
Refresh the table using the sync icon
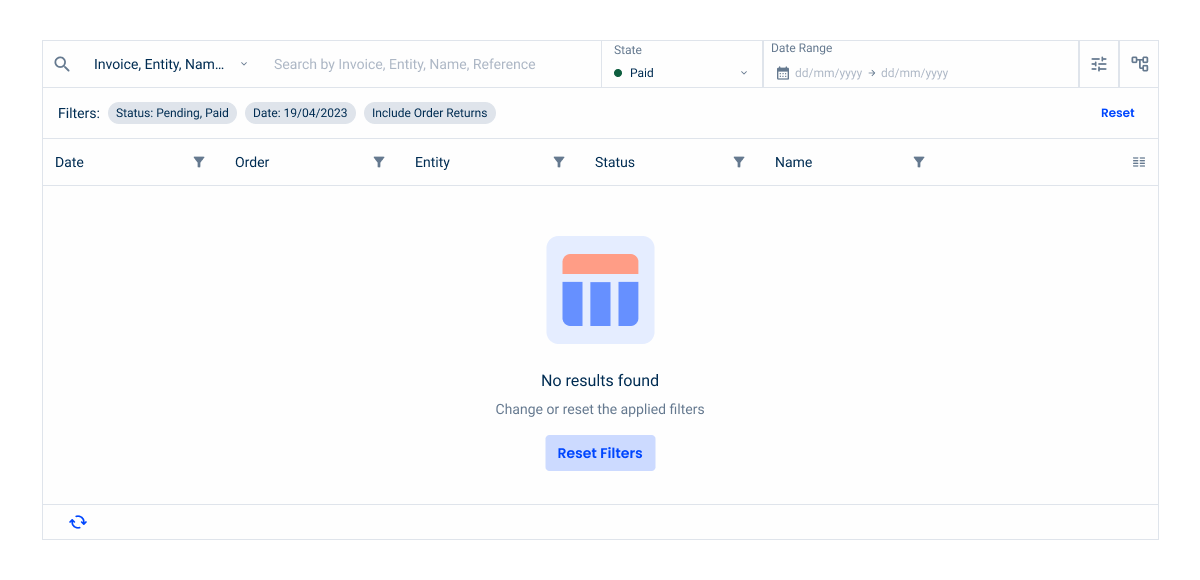[78, 522]
